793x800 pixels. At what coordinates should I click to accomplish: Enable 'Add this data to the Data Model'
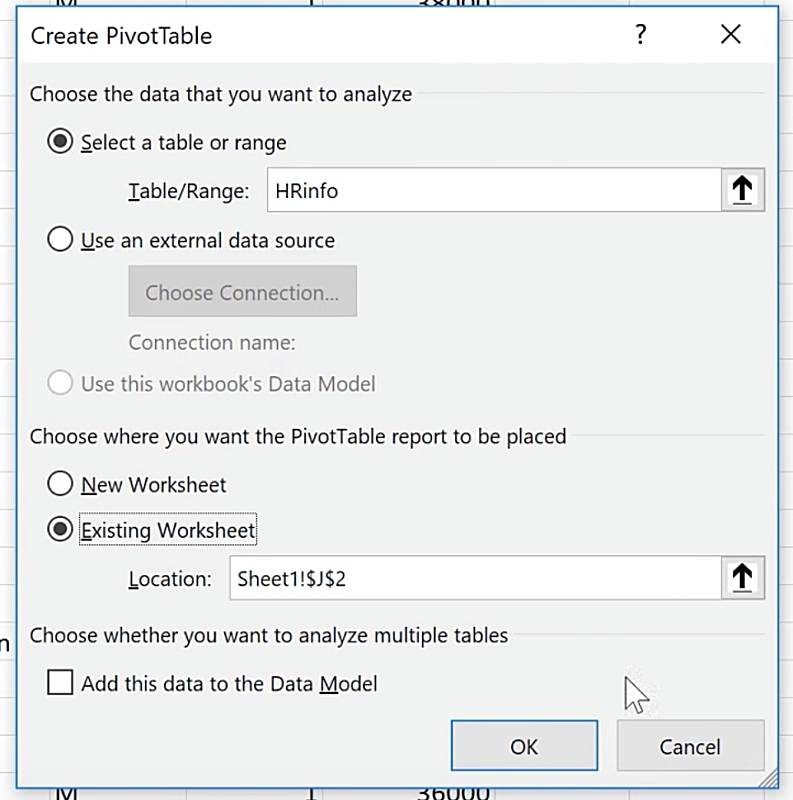click(61, 684)
